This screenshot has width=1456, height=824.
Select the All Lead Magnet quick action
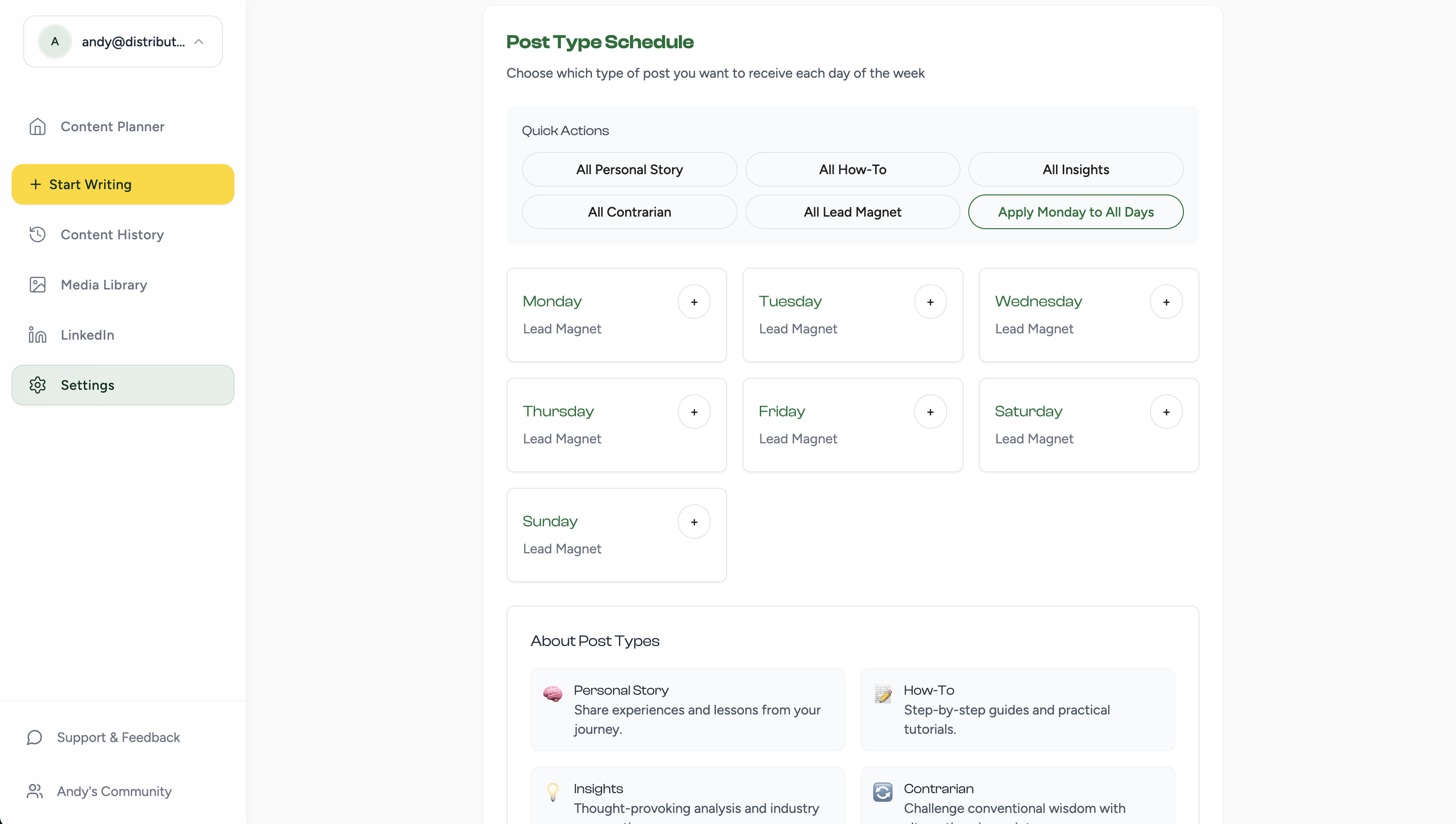[x=852, y=212]
